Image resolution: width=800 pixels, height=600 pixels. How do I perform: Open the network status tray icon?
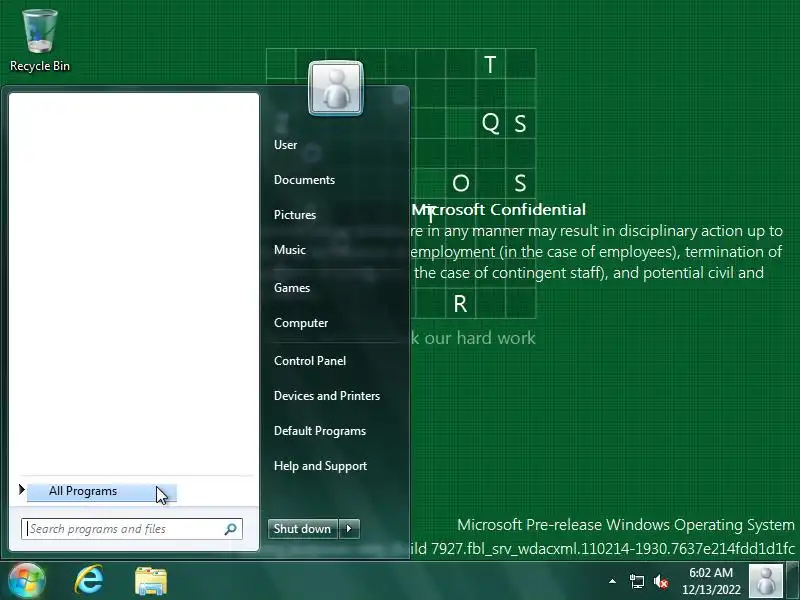636,581
